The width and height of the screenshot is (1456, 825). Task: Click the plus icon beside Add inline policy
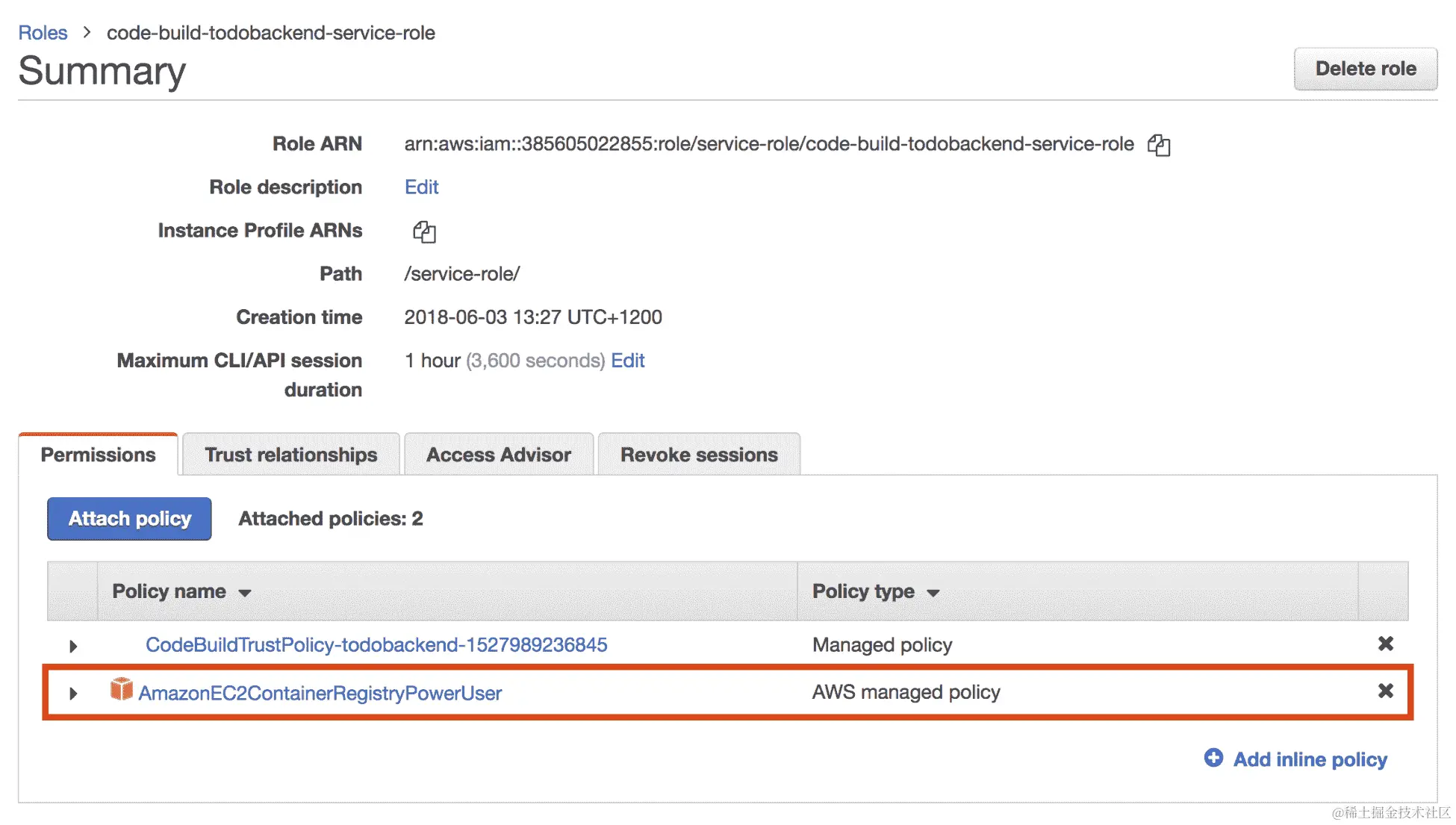click(1213, 758)
